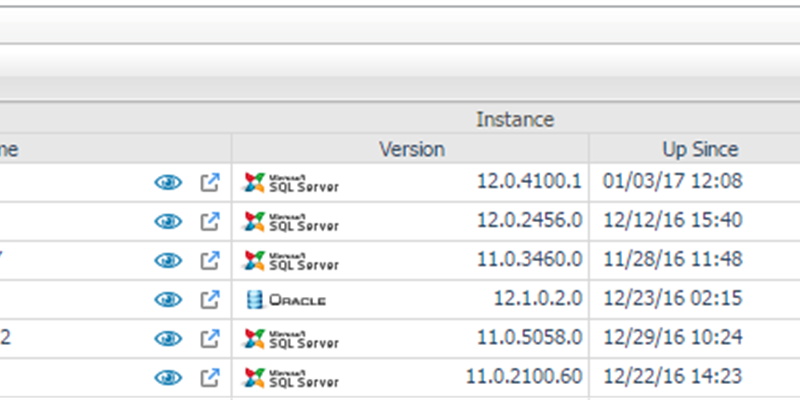
Task: Click Up Since value 11/28/16 11:48
Action: 672,260
